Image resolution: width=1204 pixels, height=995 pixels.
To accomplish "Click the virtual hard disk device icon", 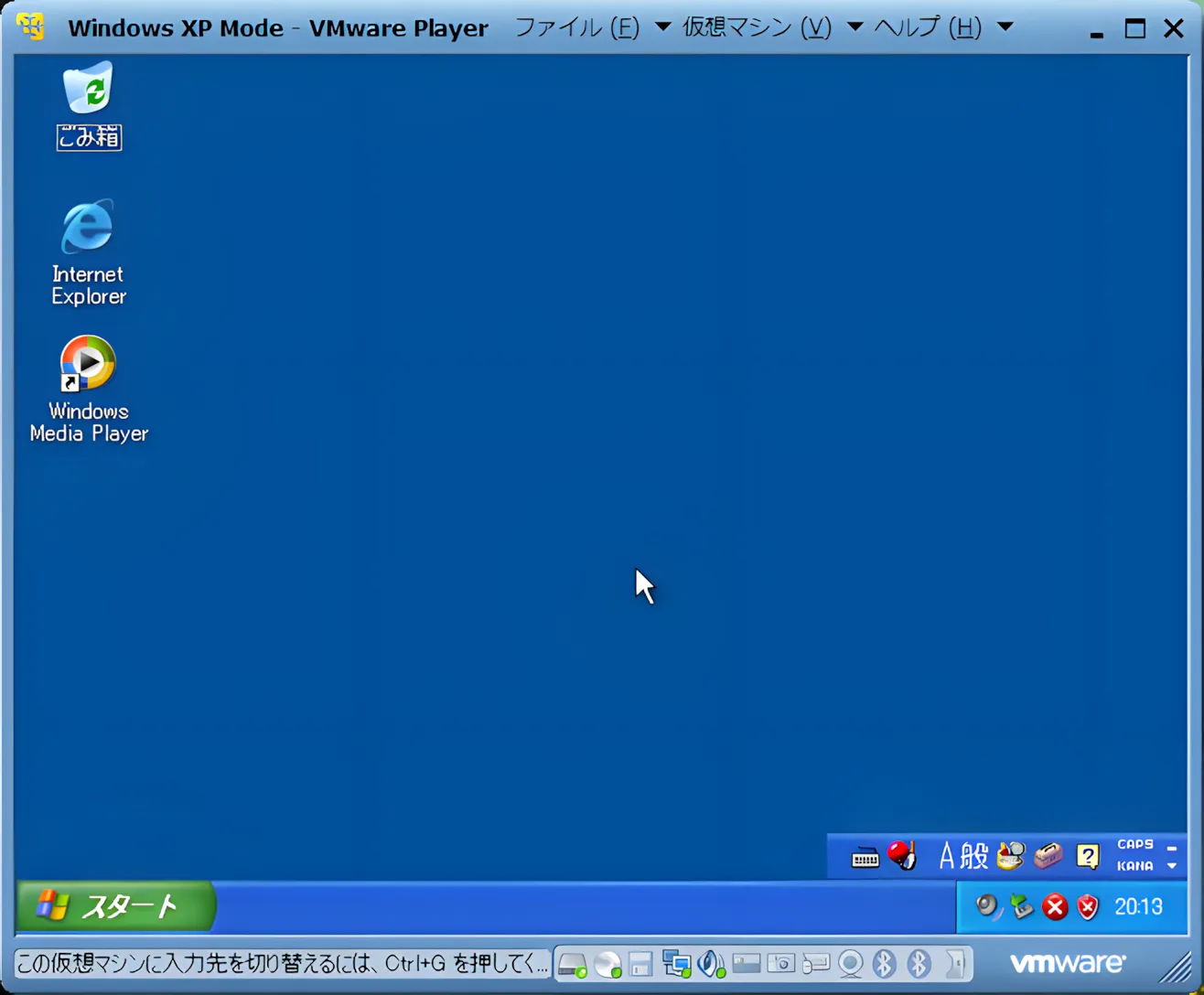I will pyautogui.click(x=573, y=963).
